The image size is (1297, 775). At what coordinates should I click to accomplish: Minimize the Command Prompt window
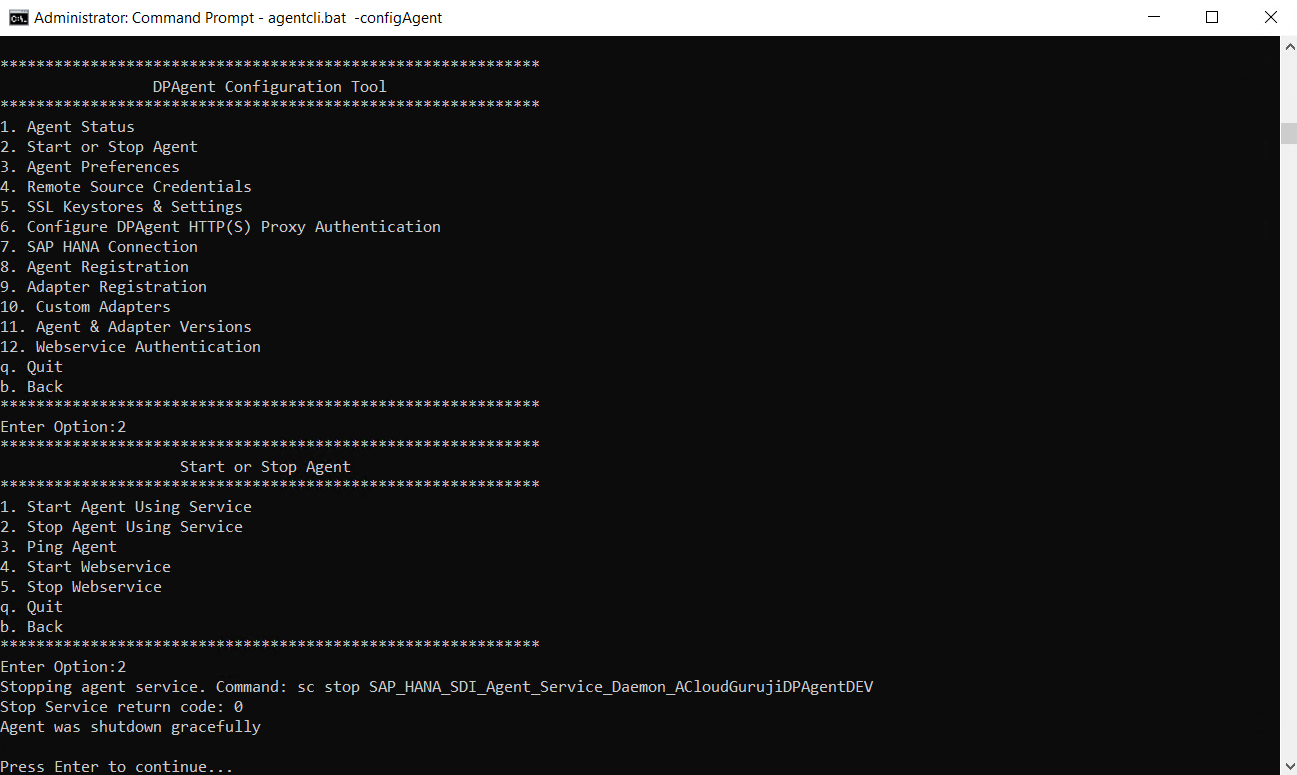pos(1155,17)
